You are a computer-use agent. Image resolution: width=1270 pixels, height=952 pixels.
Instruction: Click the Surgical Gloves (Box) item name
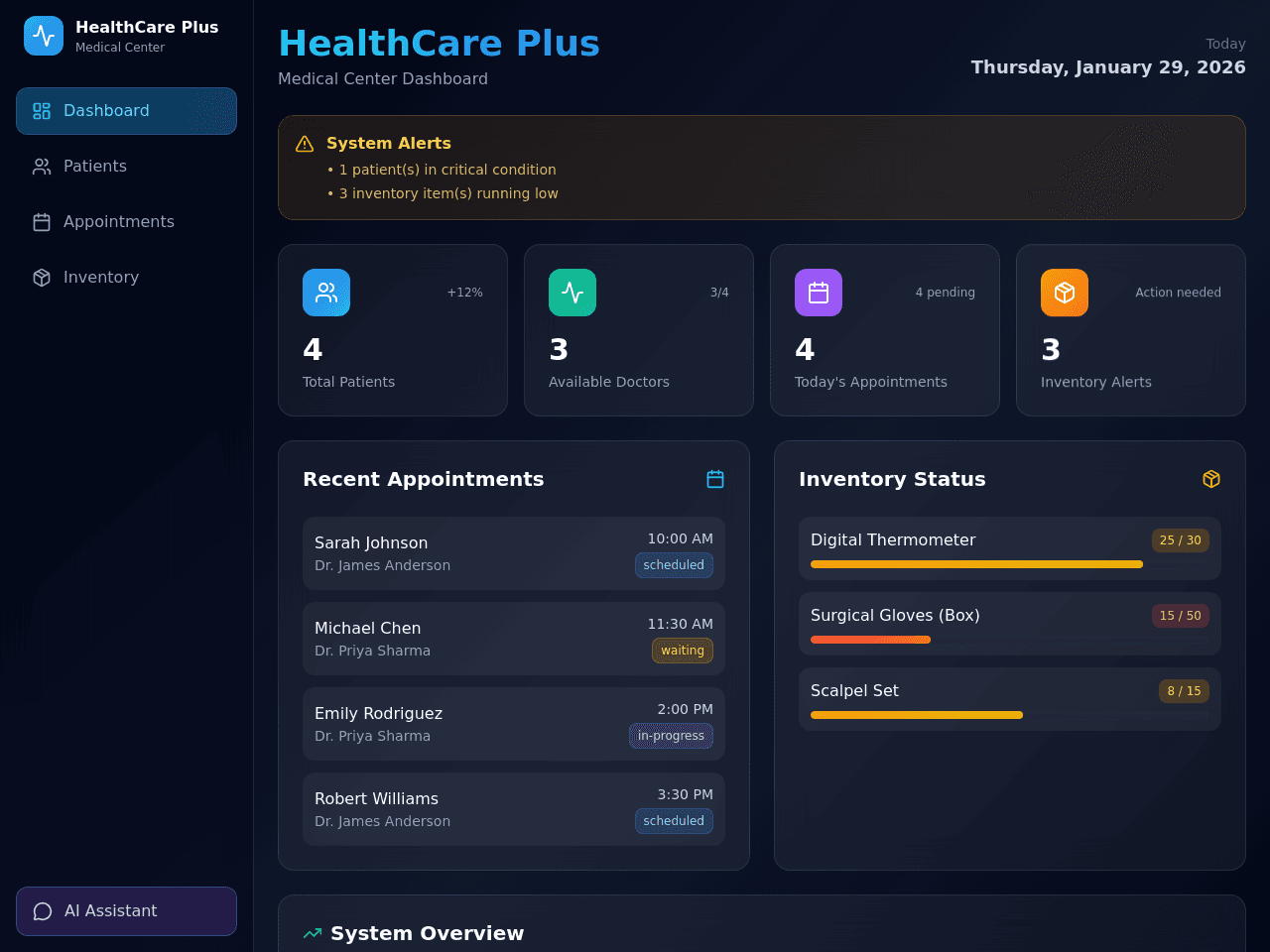pyautogui.click(x=895, y=615)
